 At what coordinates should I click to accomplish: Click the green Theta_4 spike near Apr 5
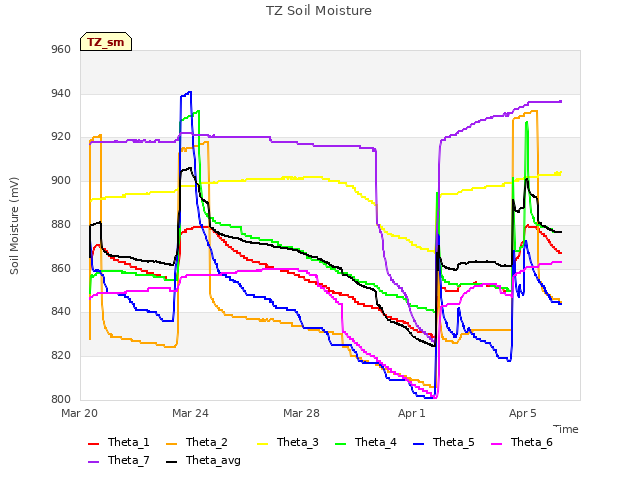tap(527, 122)
